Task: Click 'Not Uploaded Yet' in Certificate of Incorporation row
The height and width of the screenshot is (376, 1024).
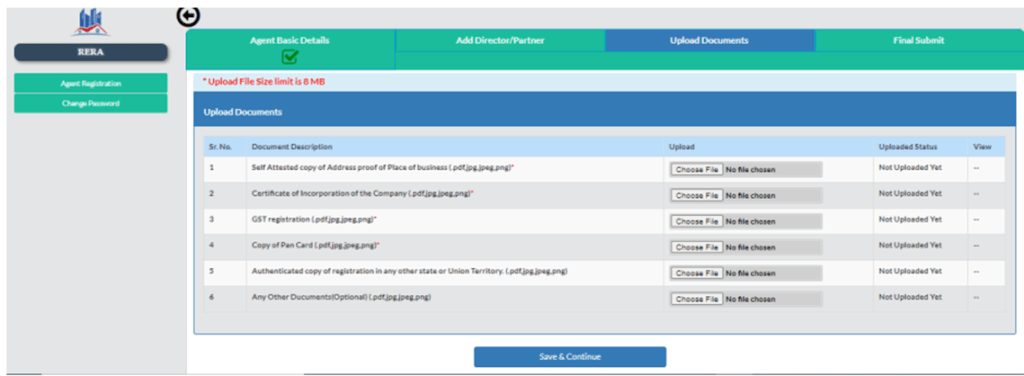Action: [x=910, y=193]
